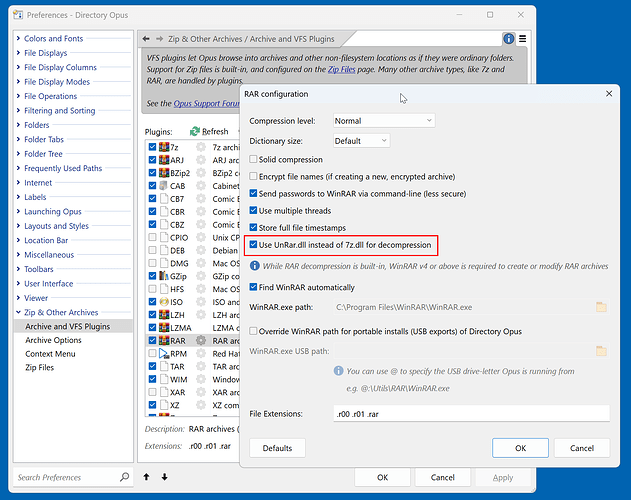Disable the TAR plugin checkbox
Screen dimensions: 631x500
click(152, 366)
